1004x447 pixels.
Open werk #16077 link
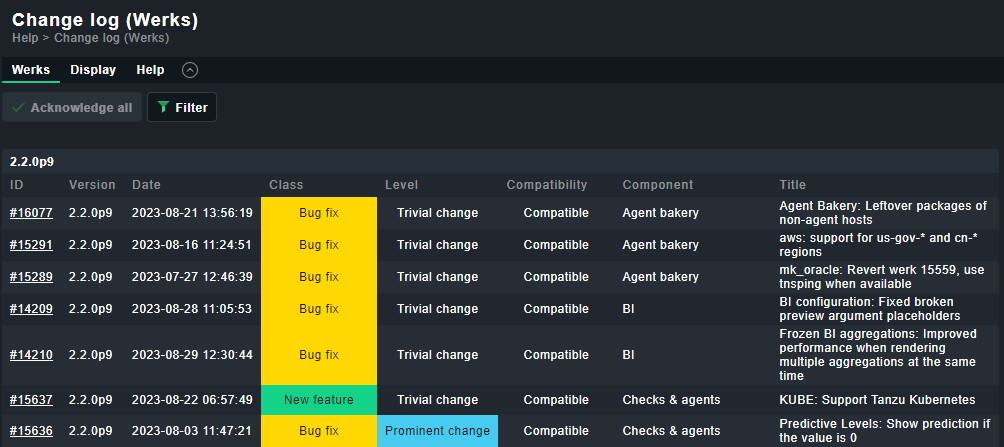pyautogui.click(x=31, y=213)
